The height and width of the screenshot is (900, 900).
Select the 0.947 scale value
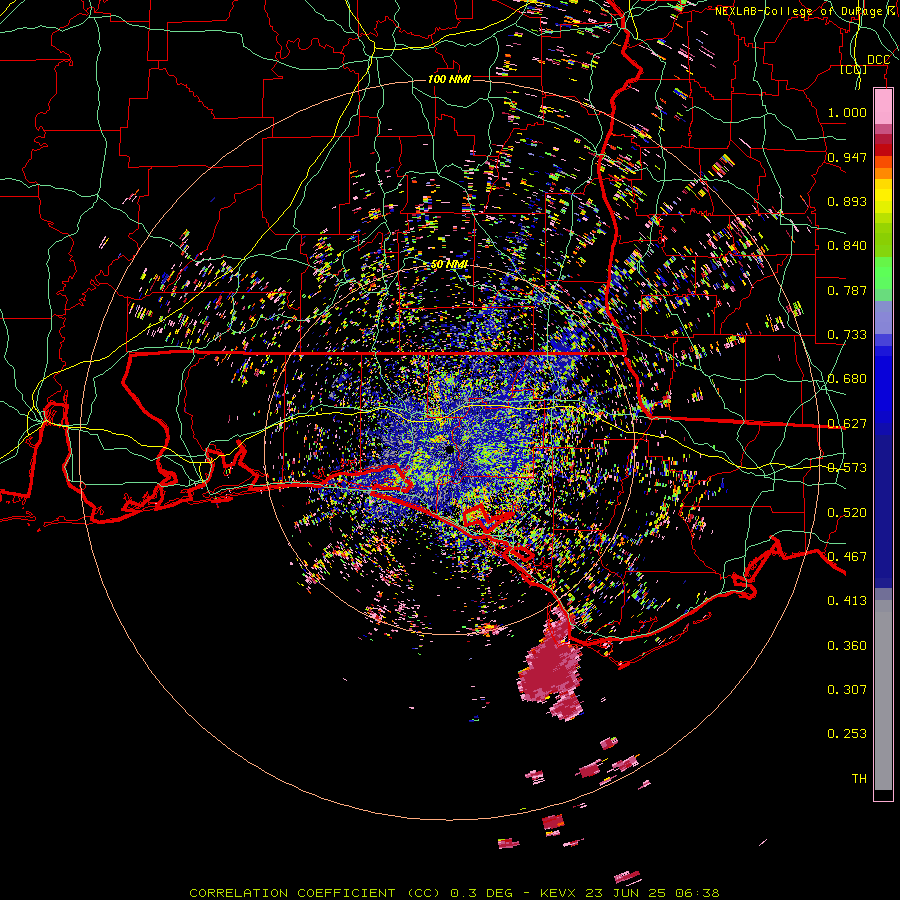coord(847,157)
